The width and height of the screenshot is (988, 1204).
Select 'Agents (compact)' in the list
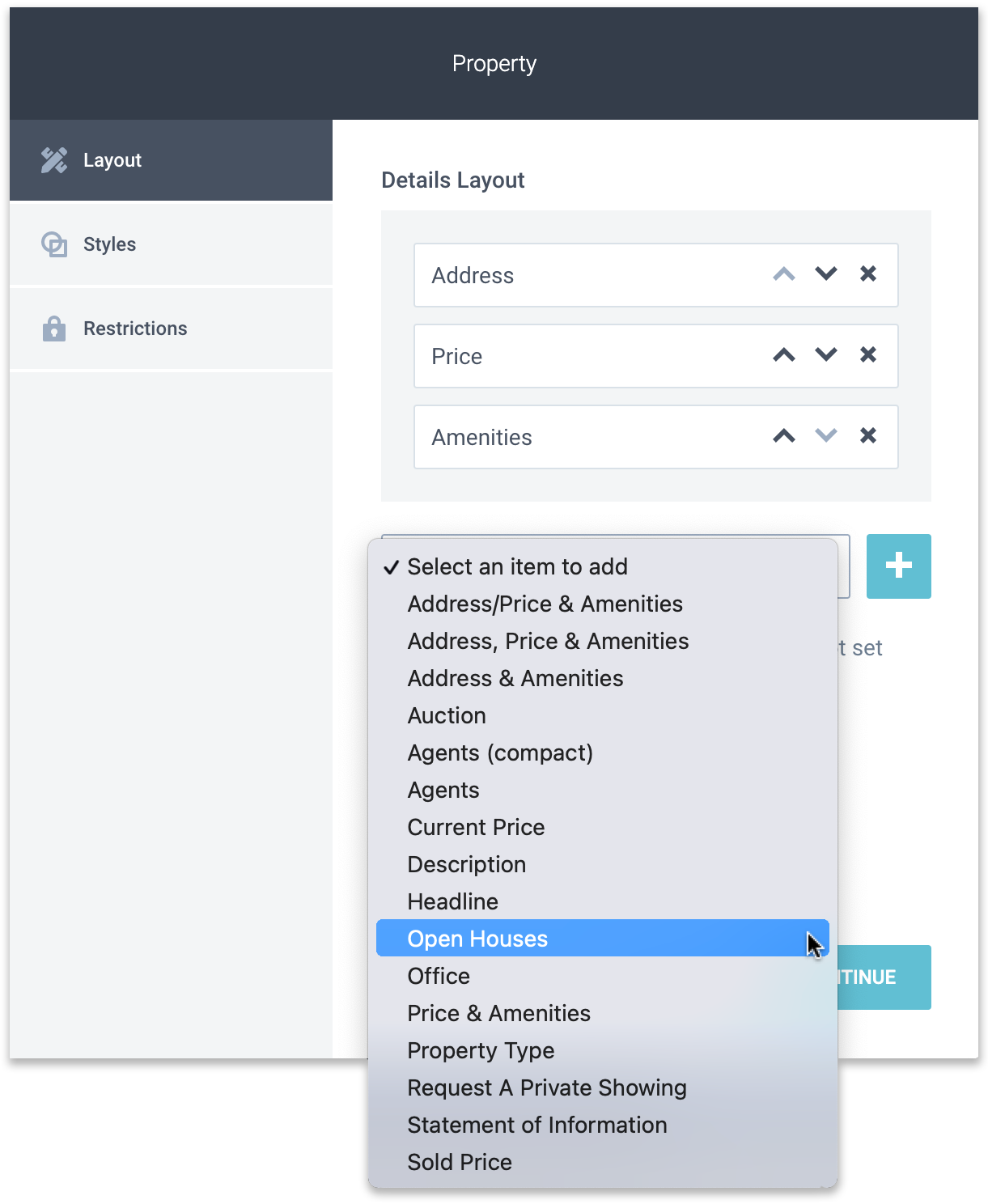pyautogui.click(x=500, y=752)
